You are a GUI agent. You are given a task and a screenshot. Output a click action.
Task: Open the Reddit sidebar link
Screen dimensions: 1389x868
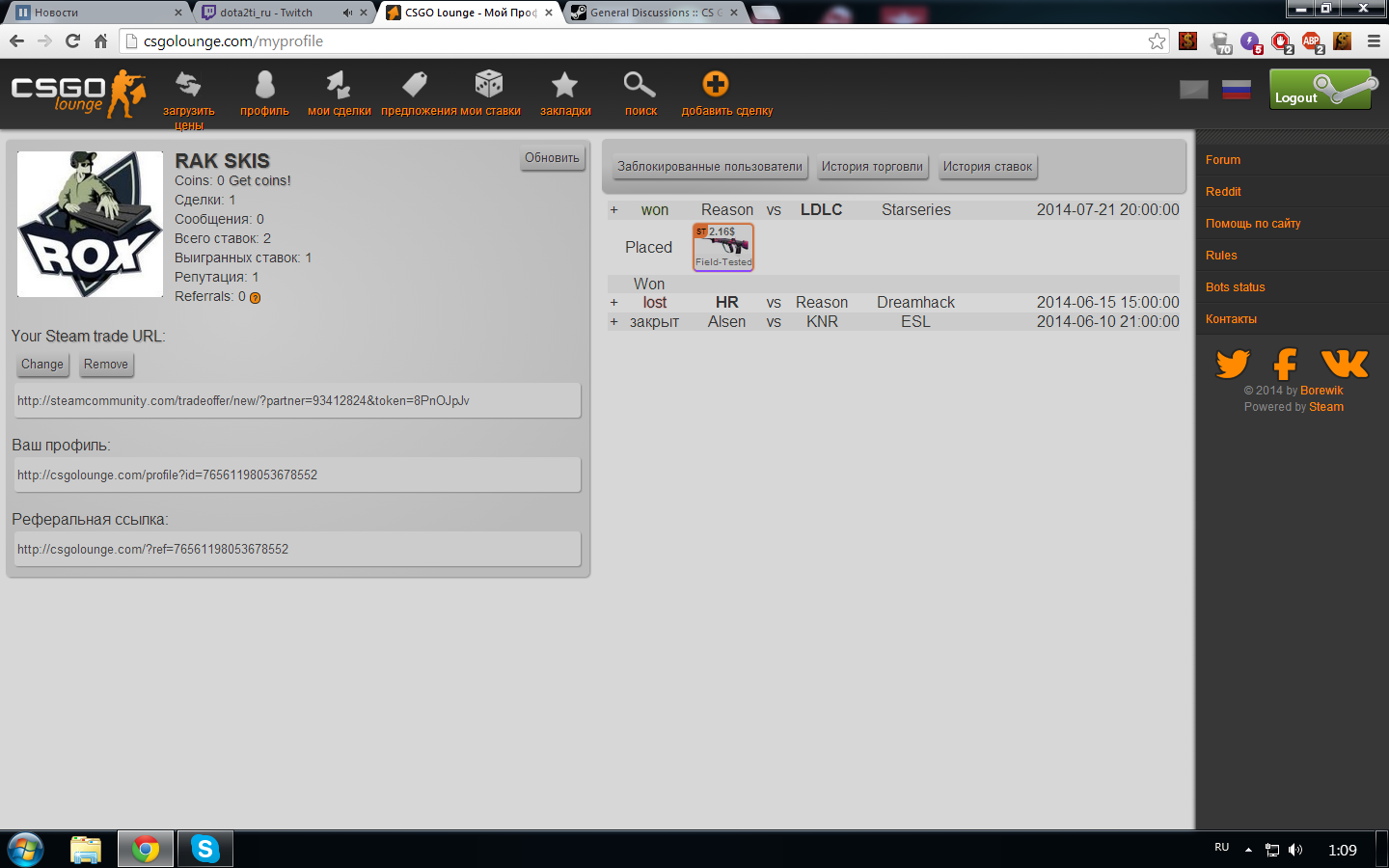click(1223, 192)
